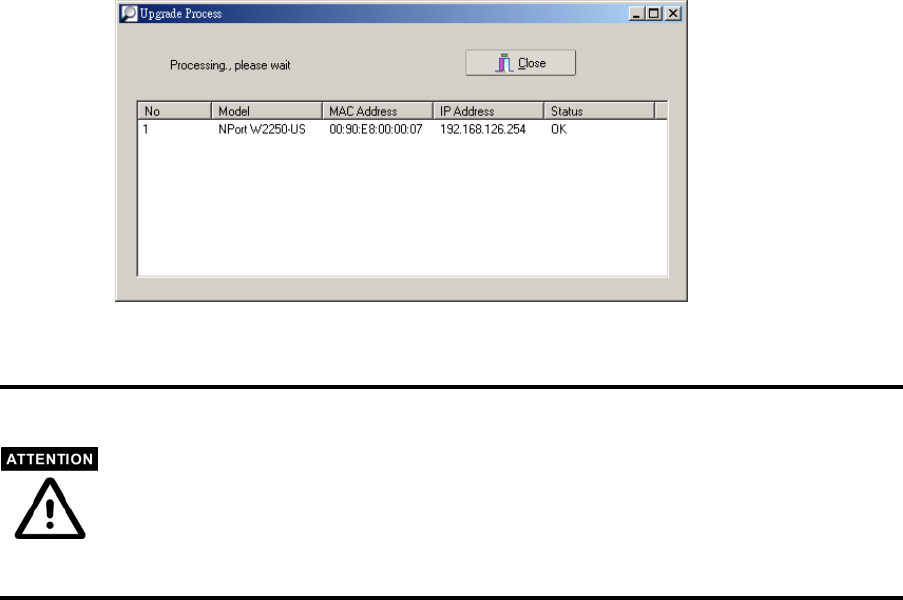The height and width of the screenshot is (600, 903).
Task: Select row number 1 cell
Action: 146,130
